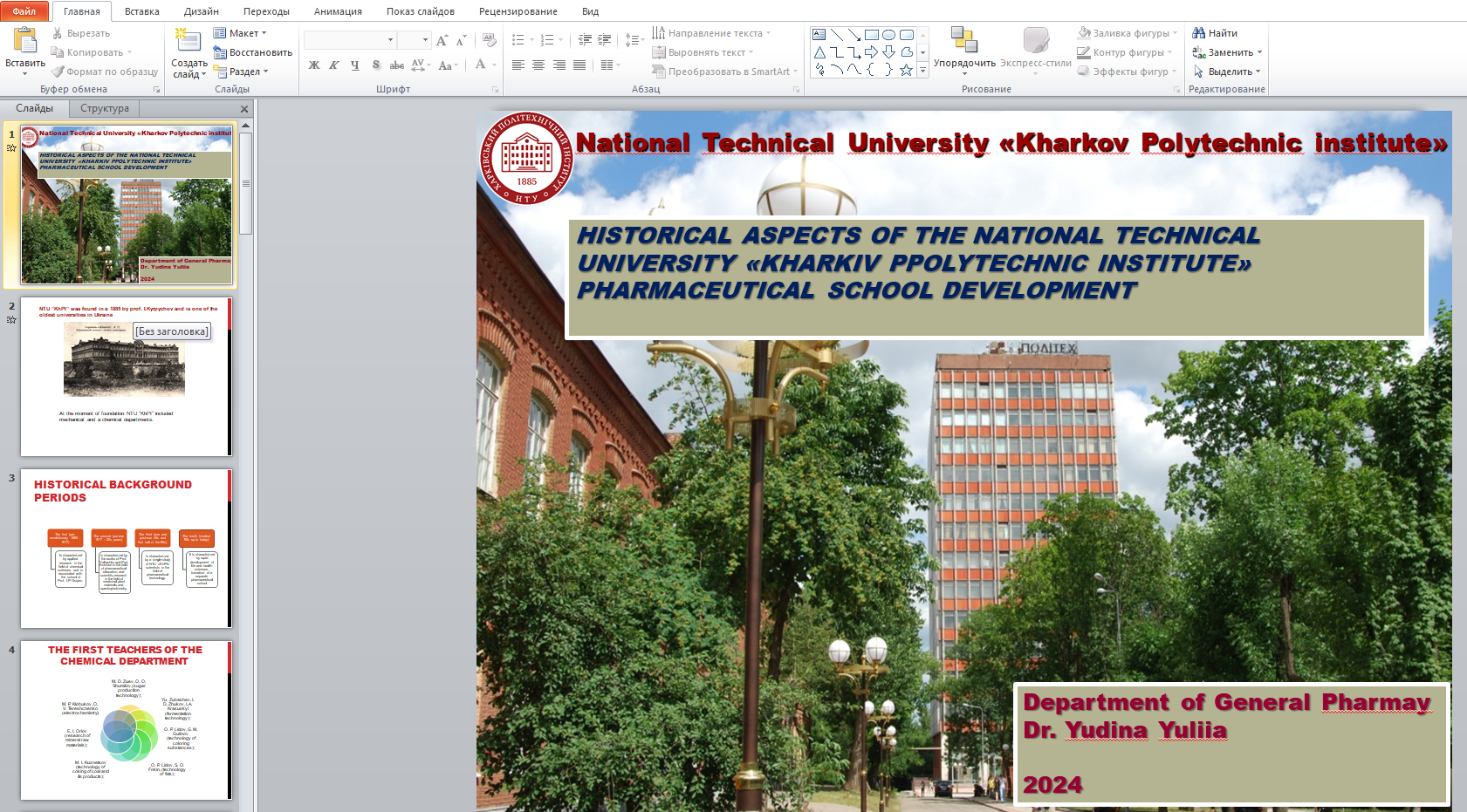This screenshot has height=812, width=1467.
Task: Open the font name combo box
Action: pos(349,40)
